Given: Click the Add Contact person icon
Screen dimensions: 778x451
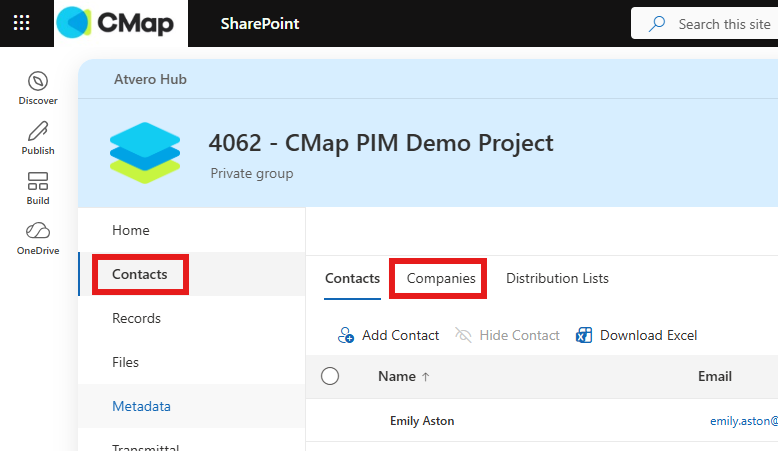Looking at the screenshot, I should click(345, 335).
